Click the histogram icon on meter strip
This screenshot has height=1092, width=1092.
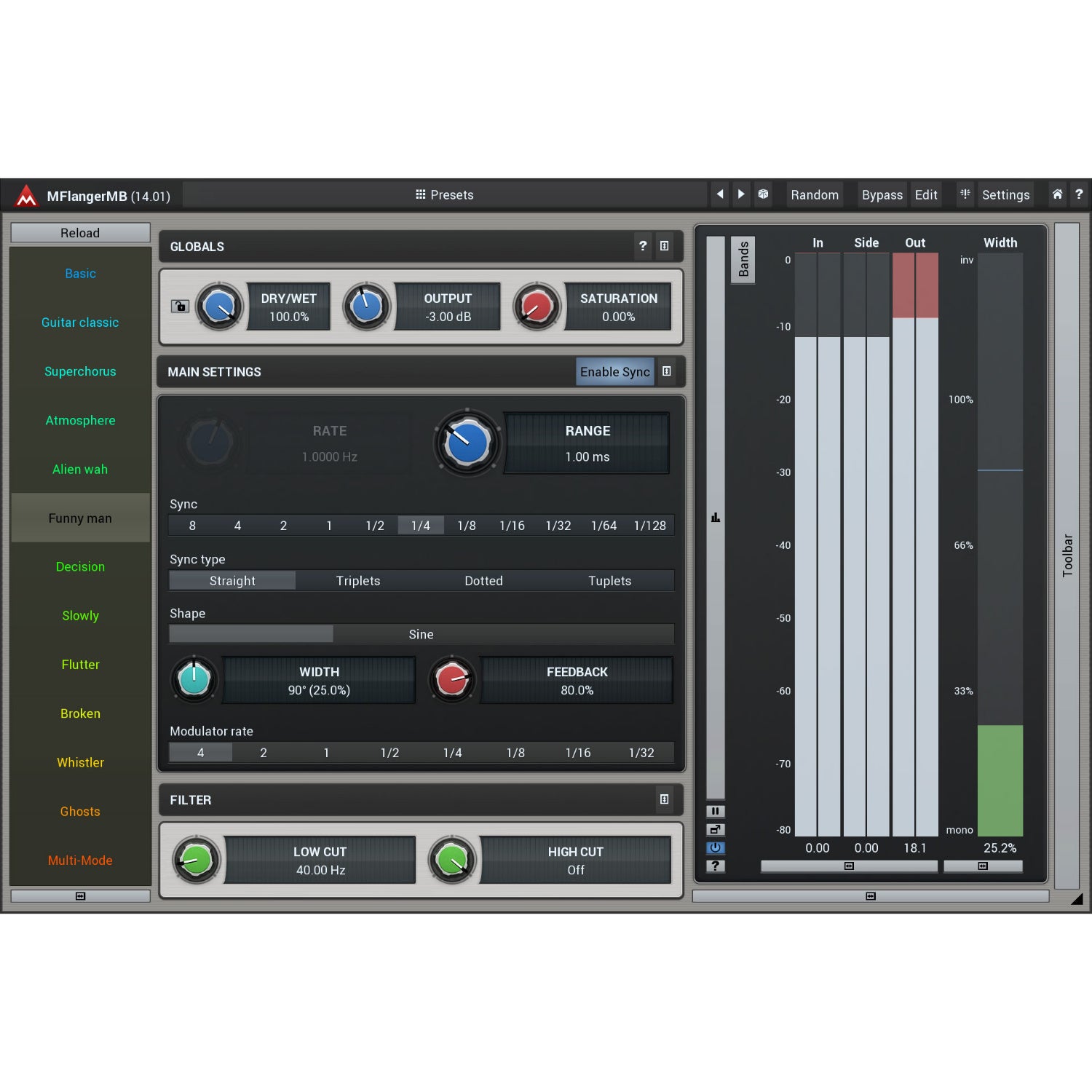coord(716,518)
